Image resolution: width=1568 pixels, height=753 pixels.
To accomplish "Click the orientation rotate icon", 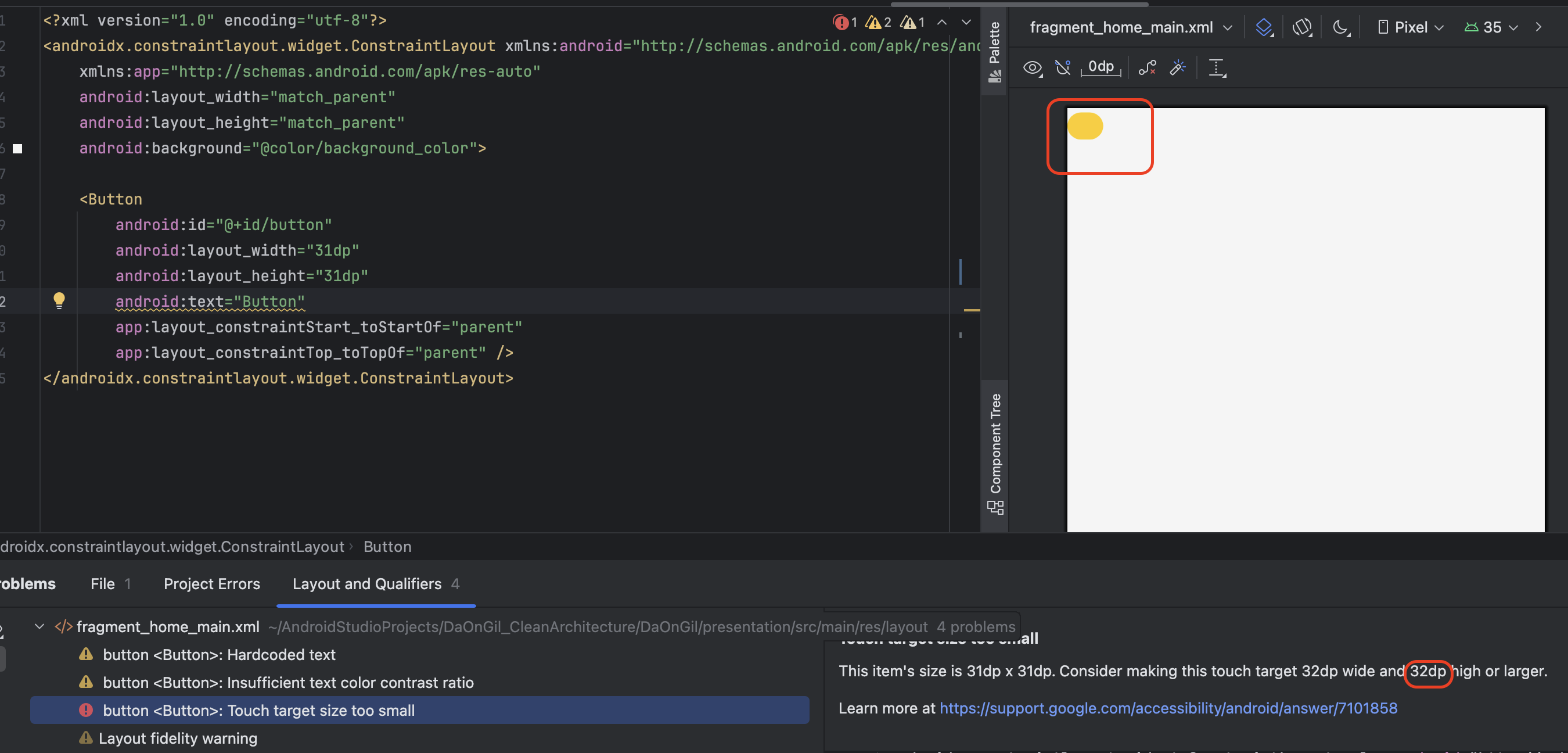I will pos(1301,27).
